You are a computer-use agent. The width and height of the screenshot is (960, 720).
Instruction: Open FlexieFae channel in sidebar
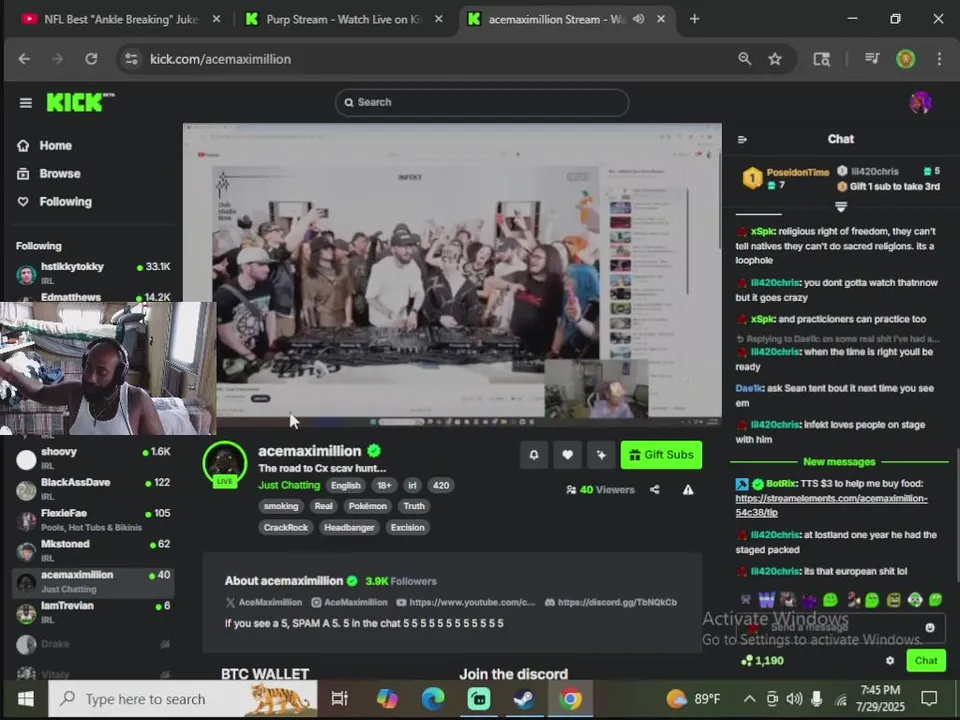coord(93,519)
